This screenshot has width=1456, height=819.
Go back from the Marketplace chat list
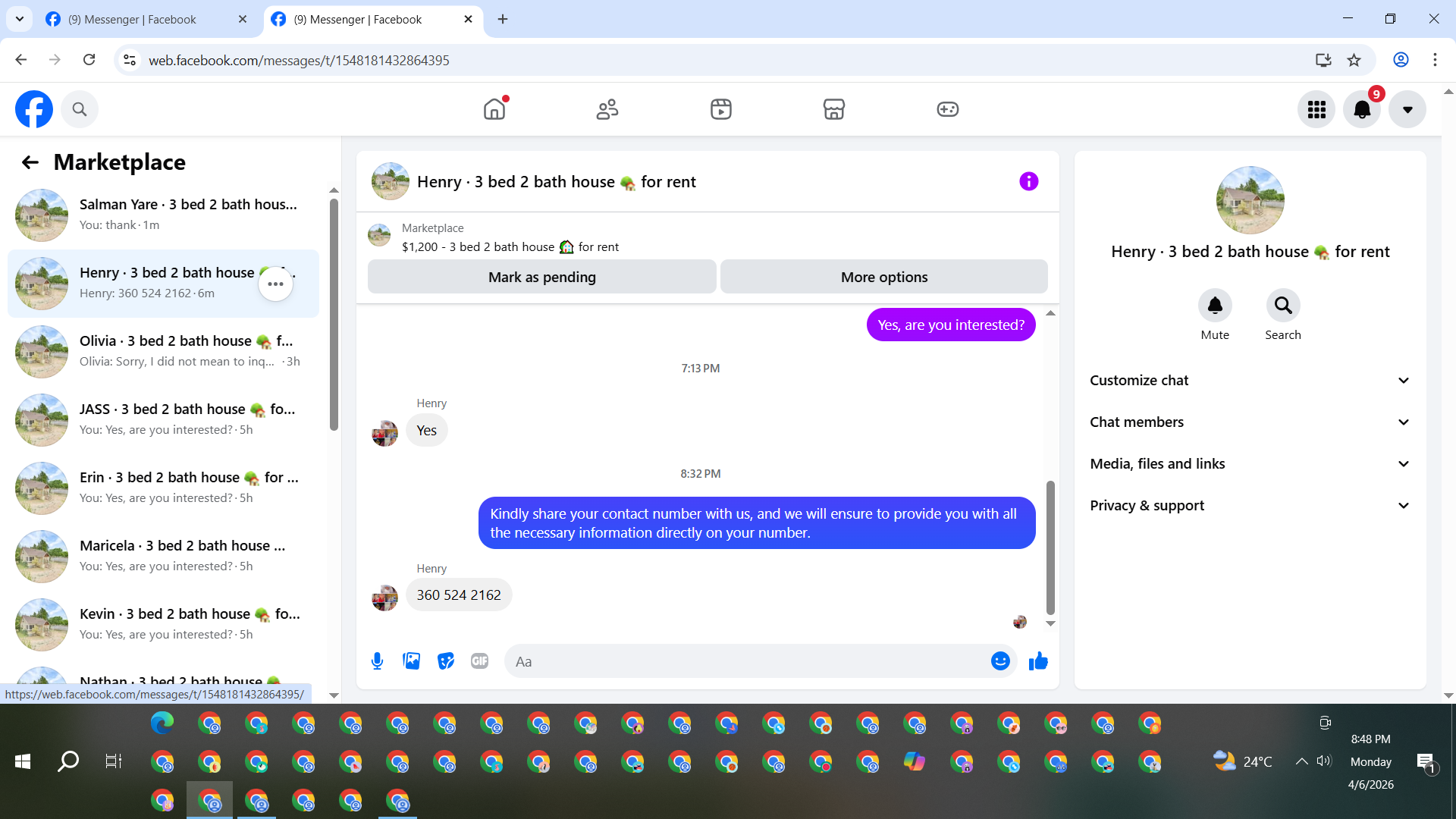(x=30, y=162)
